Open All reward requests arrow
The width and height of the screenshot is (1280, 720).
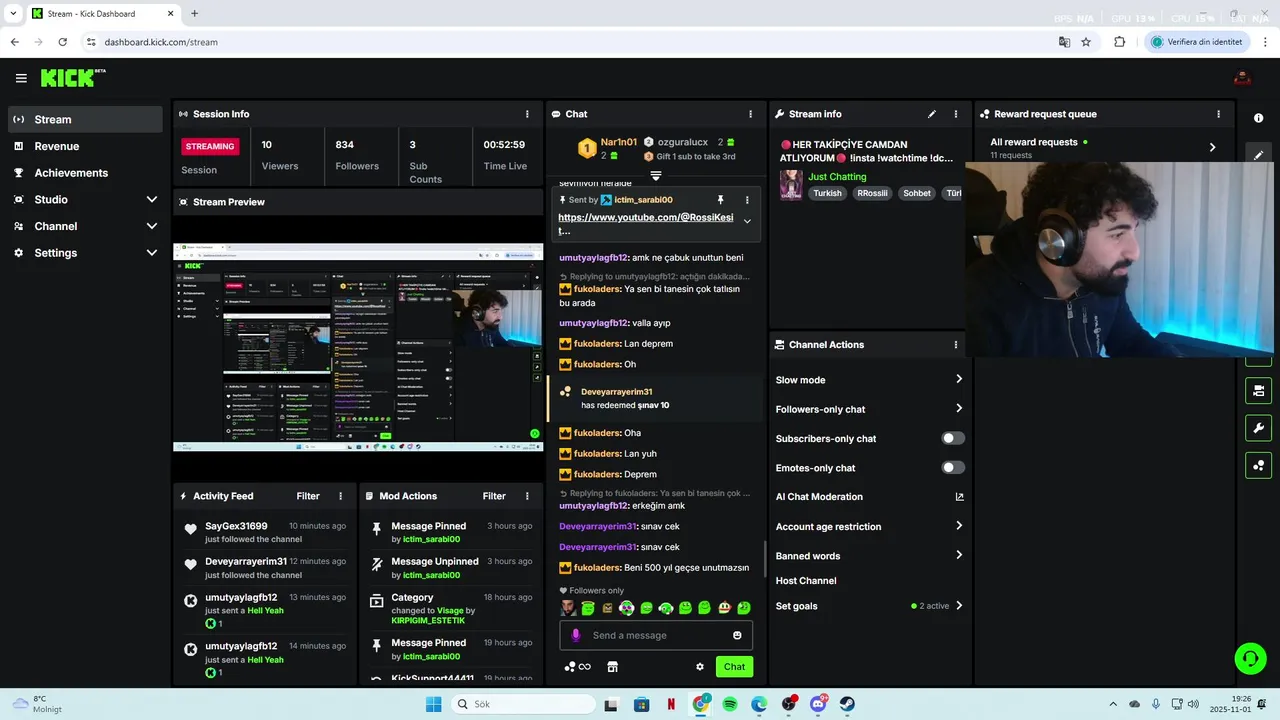tap(1212, 147)
